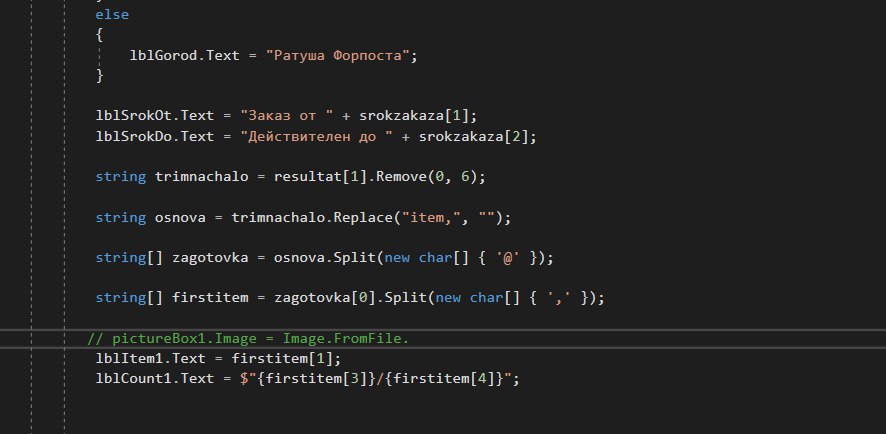Click the '@' char literal
Screen dimensions: 886x434
[x=508, y=258]
